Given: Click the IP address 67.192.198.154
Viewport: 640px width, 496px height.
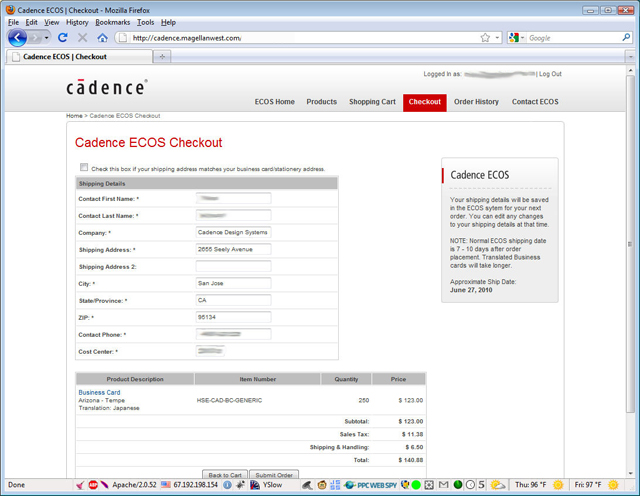Looking at the screenshot, I should point(195,485).
